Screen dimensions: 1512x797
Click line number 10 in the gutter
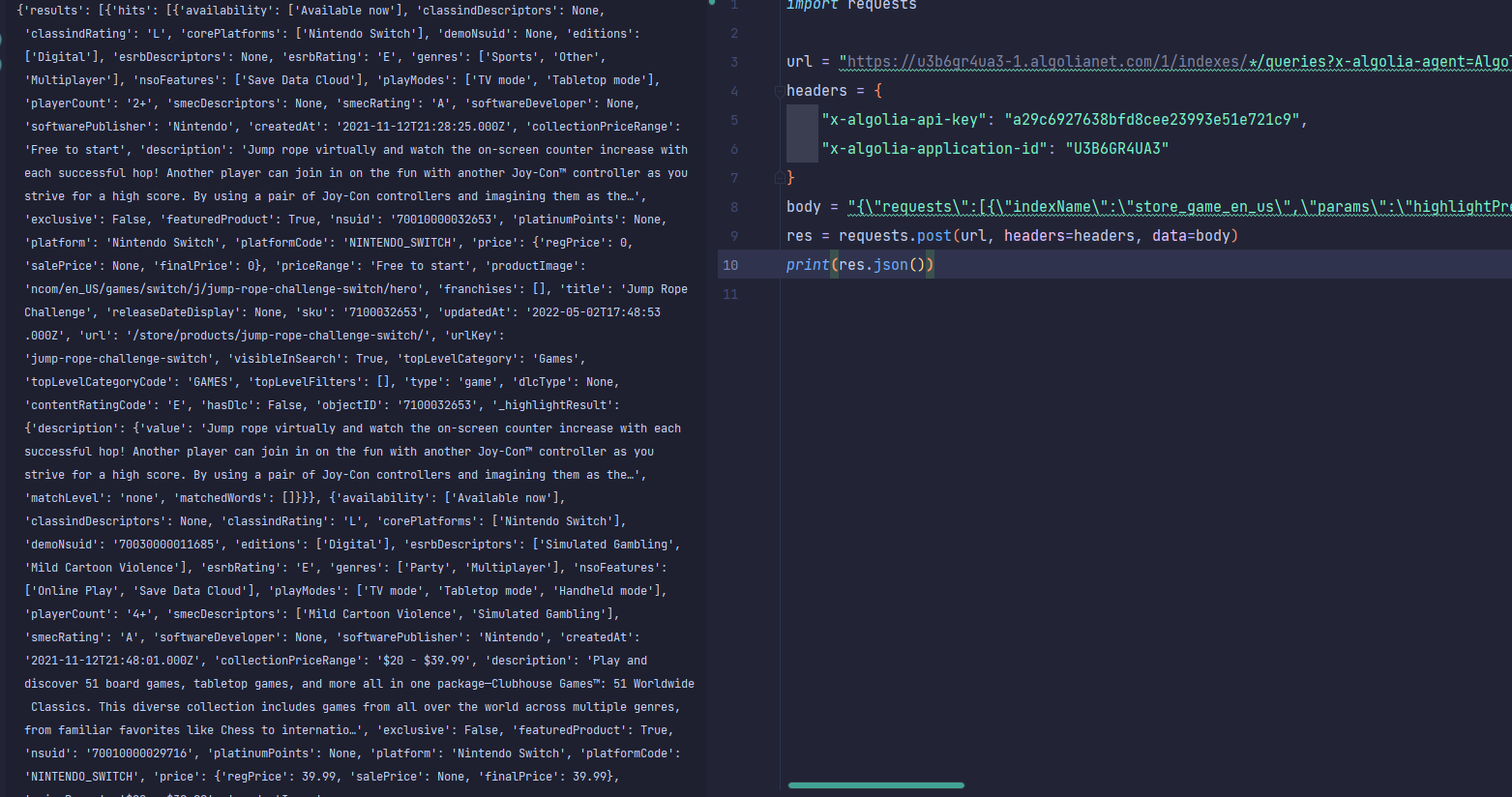[x=730, y=265]
